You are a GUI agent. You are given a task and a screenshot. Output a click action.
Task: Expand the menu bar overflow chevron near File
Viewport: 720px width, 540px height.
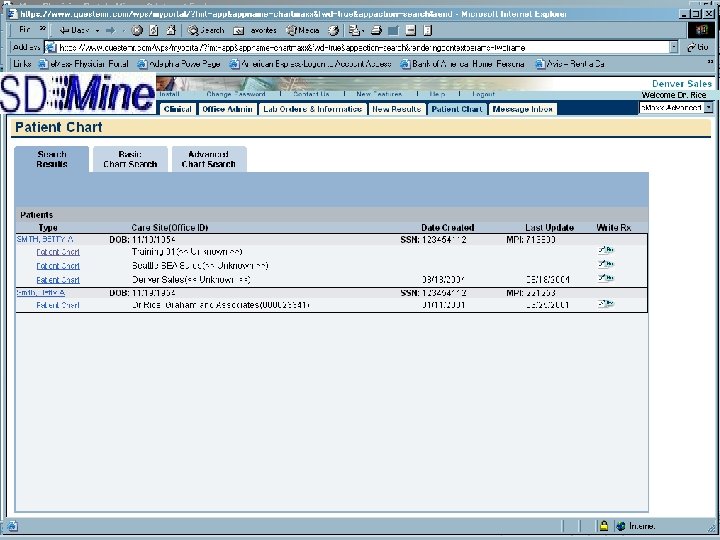tap(43, 28)
